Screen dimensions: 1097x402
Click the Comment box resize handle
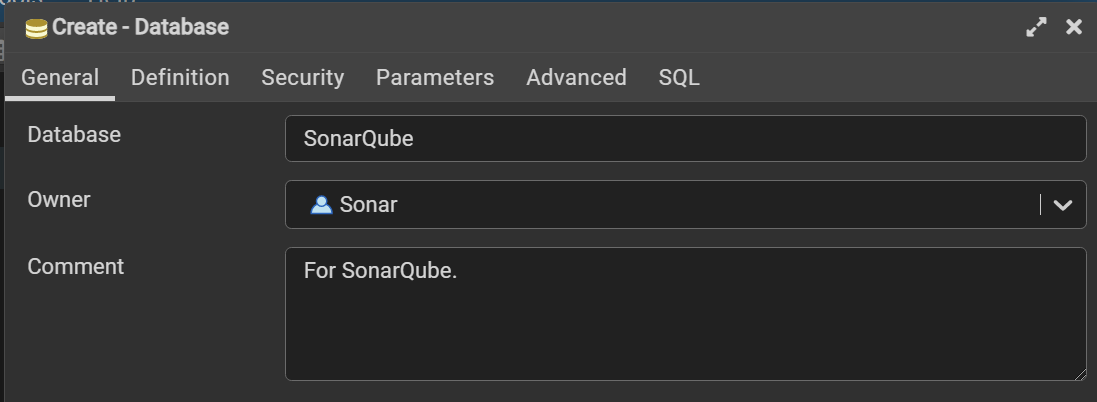coord(1080,374)
